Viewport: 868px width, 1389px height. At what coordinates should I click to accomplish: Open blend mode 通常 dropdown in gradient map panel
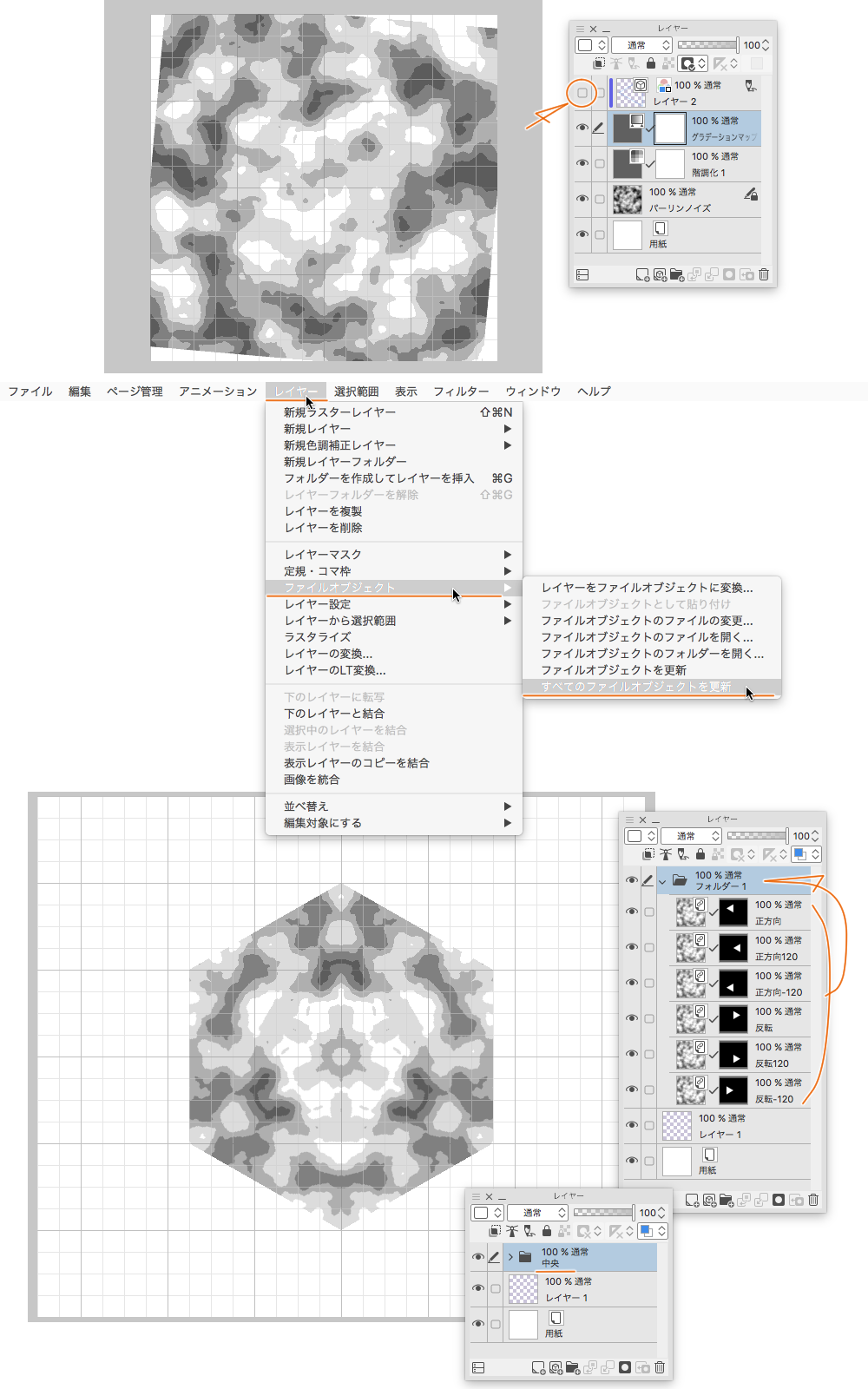click(x=641, y=45)
